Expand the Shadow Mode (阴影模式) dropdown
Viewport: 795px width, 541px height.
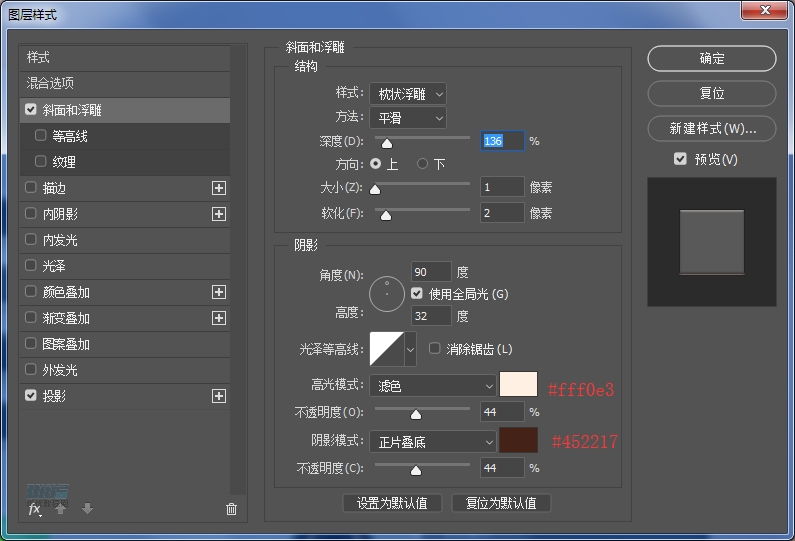click(x=432, y=441)
